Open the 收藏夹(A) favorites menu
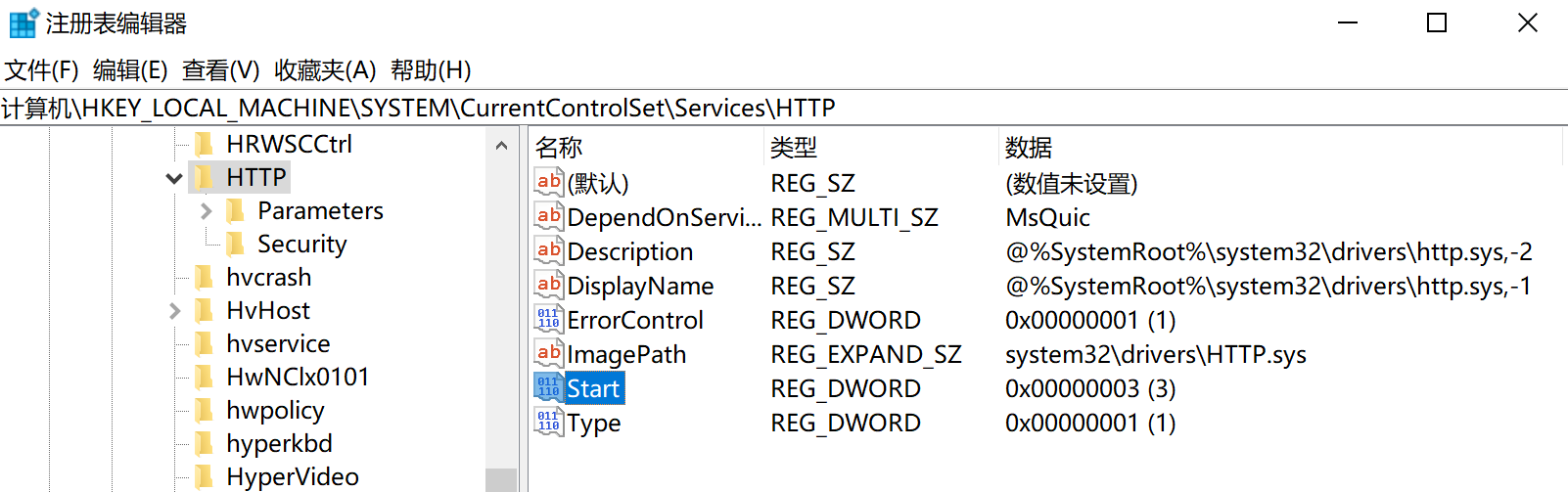Image resolution: width=1568 pixels, height=492 pixels. coord(325,70)
